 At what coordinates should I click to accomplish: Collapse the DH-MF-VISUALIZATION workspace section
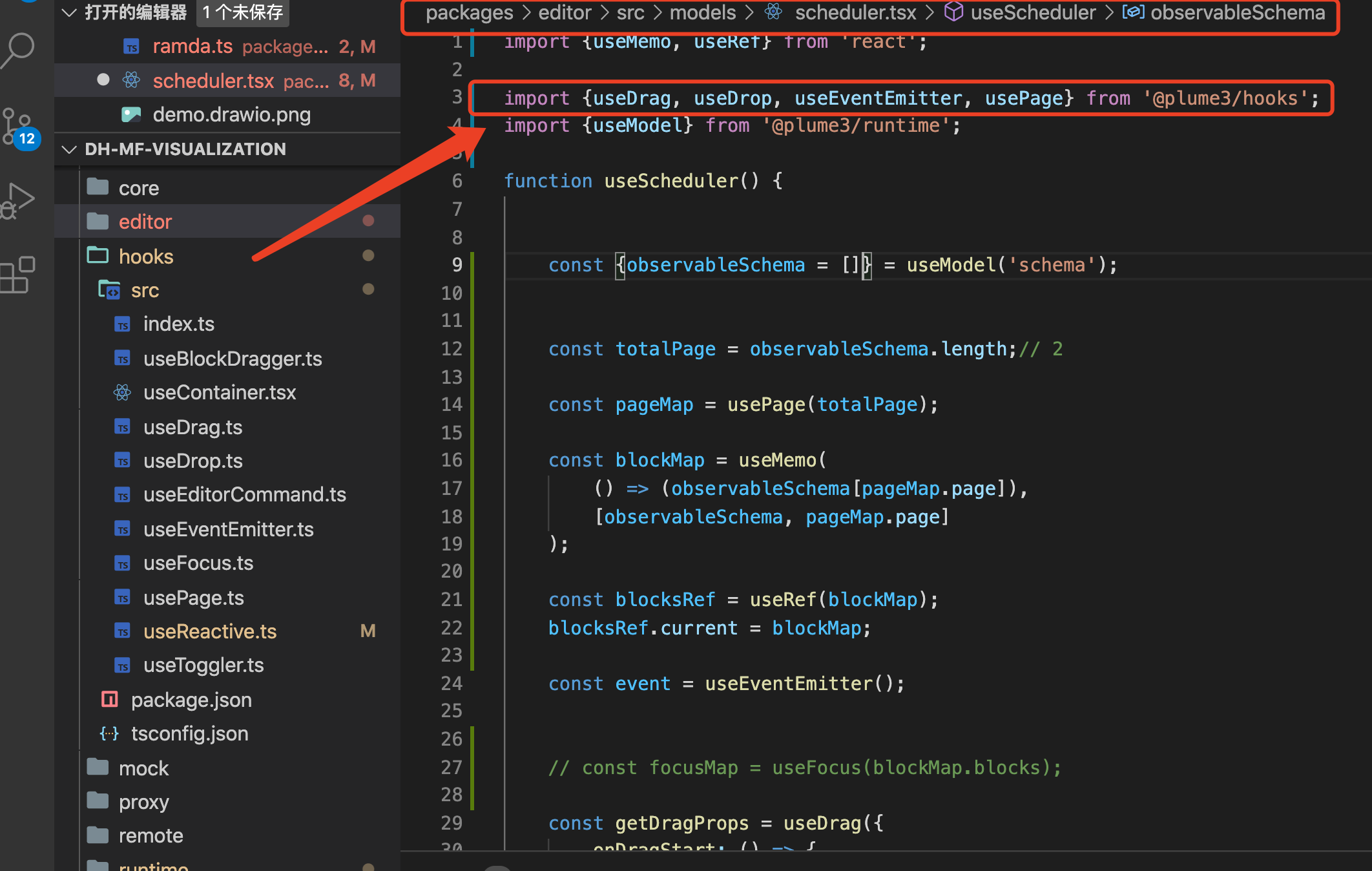point(69,149)
